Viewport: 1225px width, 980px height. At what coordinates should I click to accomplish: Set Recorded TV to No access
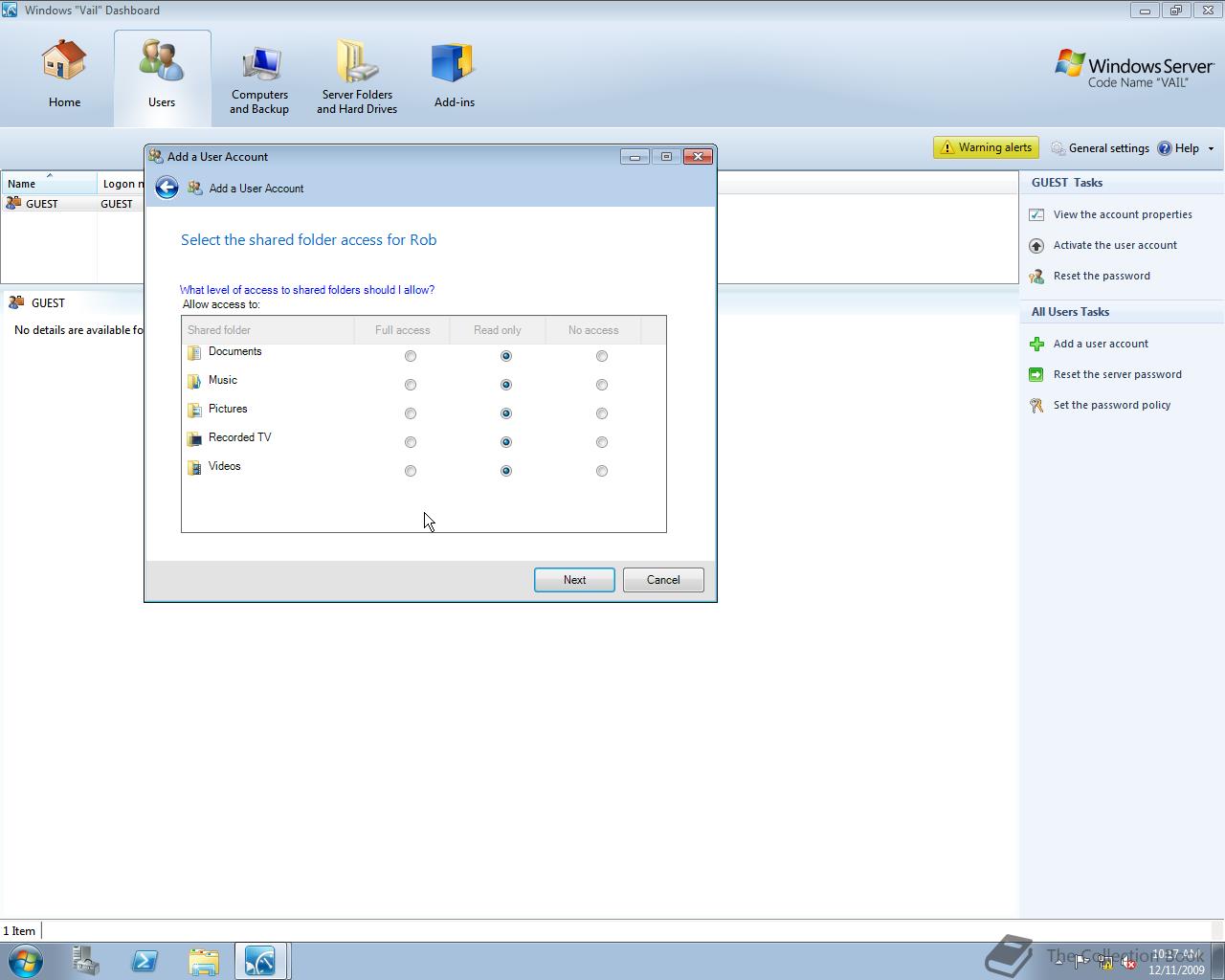point(602,442)
